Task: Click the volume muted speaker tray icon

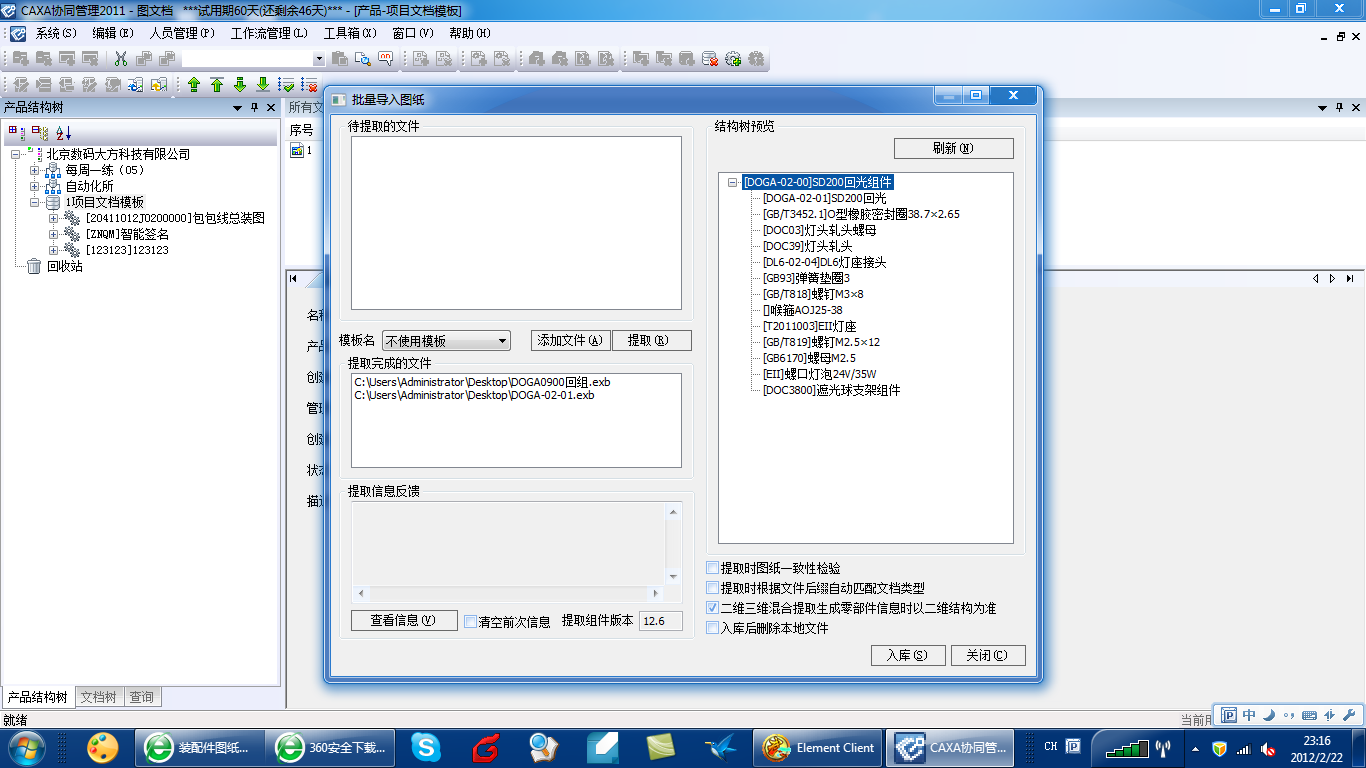Action: click(x=1268, y=748)
